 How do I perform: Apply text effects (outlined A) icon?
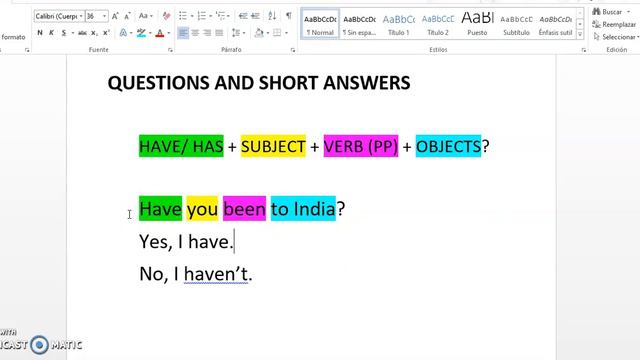[123, 33]
